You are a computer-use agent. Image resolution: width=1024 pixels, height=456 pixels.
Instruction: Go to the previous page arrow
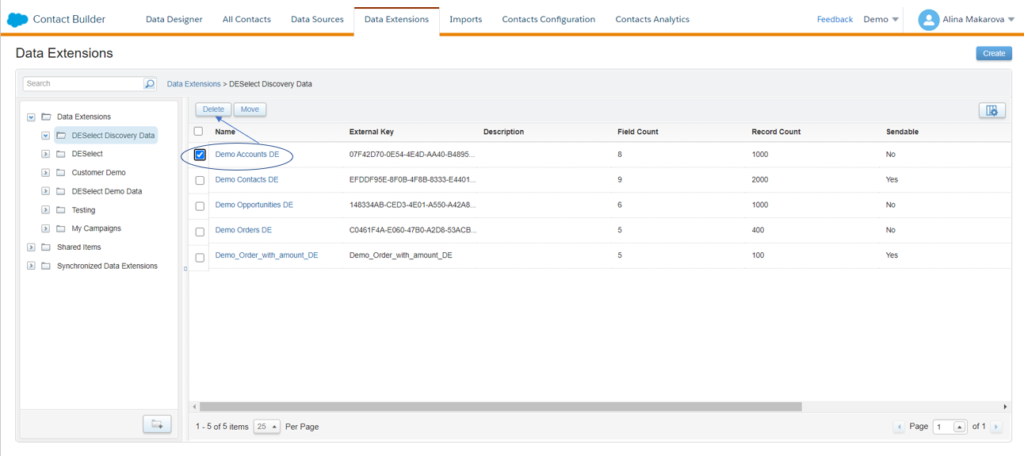899,427
